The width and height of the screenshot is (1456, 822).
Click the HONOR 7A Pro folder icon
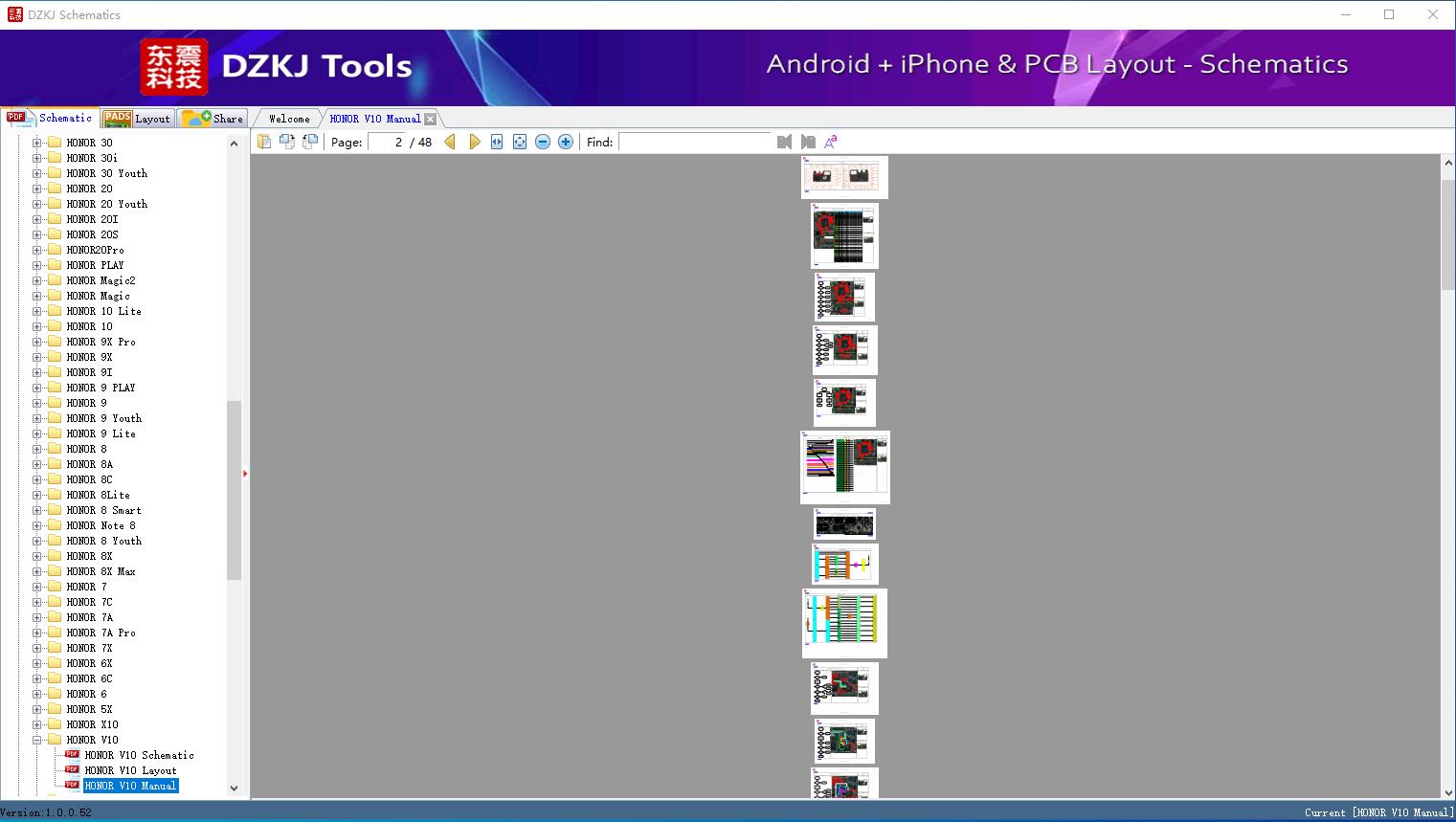point(55,633)
